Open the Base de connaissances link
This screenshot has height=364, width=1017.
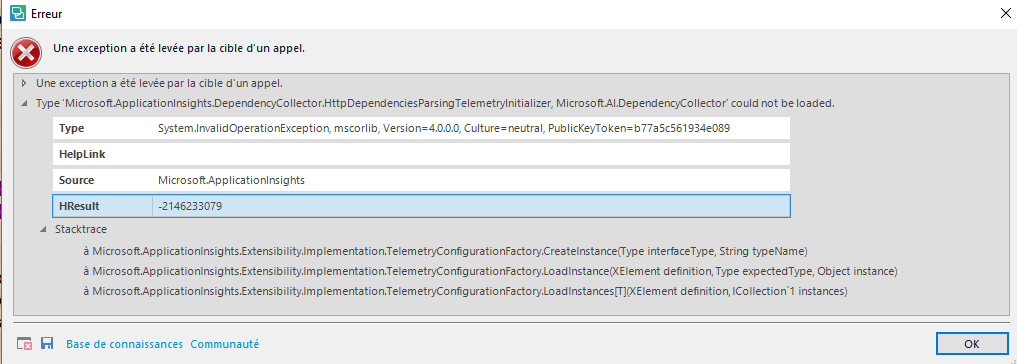pyautogui.click(x=125, y=345)
